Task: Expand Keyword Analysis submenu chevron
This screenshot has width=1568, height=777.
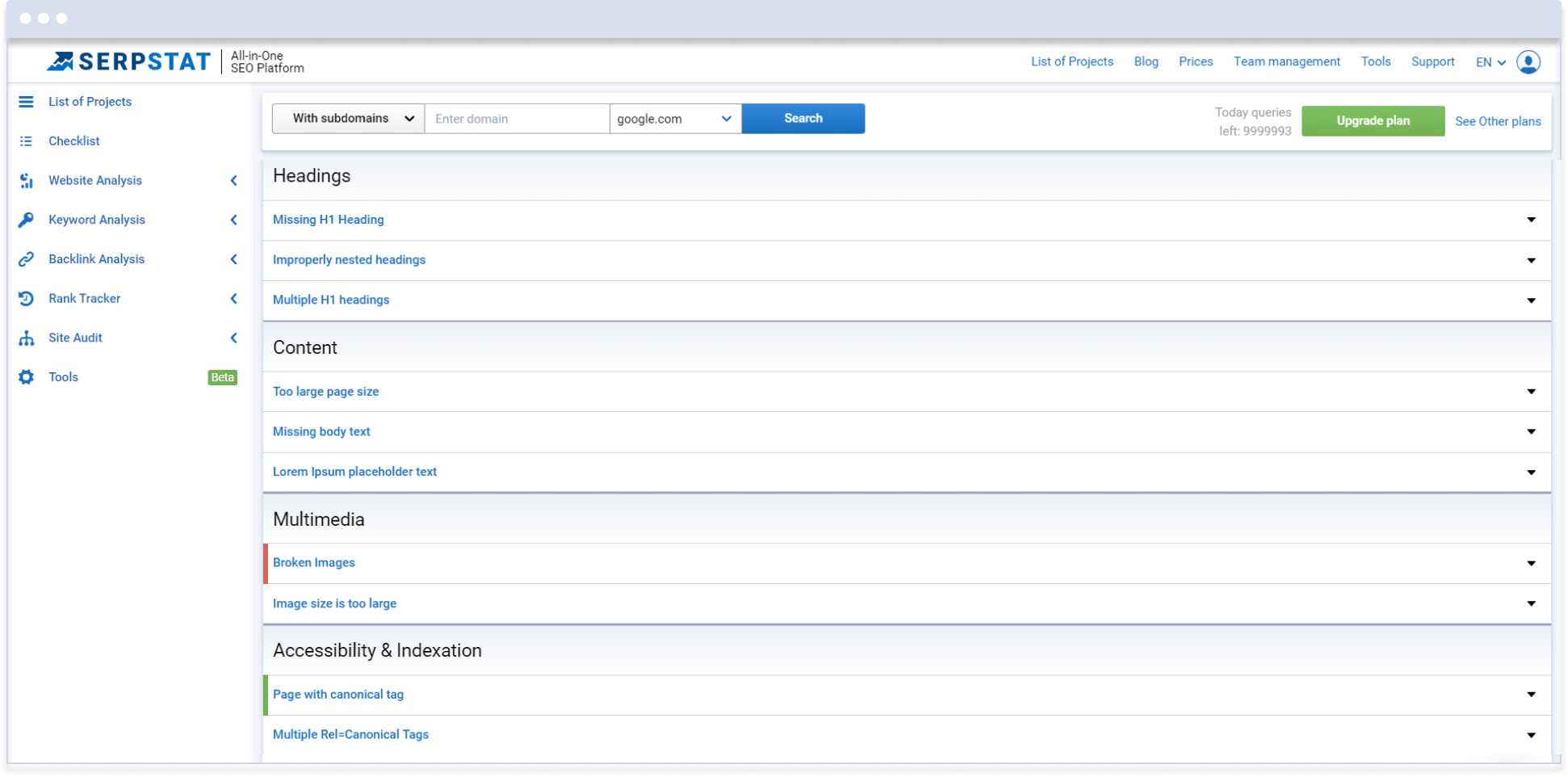Action: (233, 220)
